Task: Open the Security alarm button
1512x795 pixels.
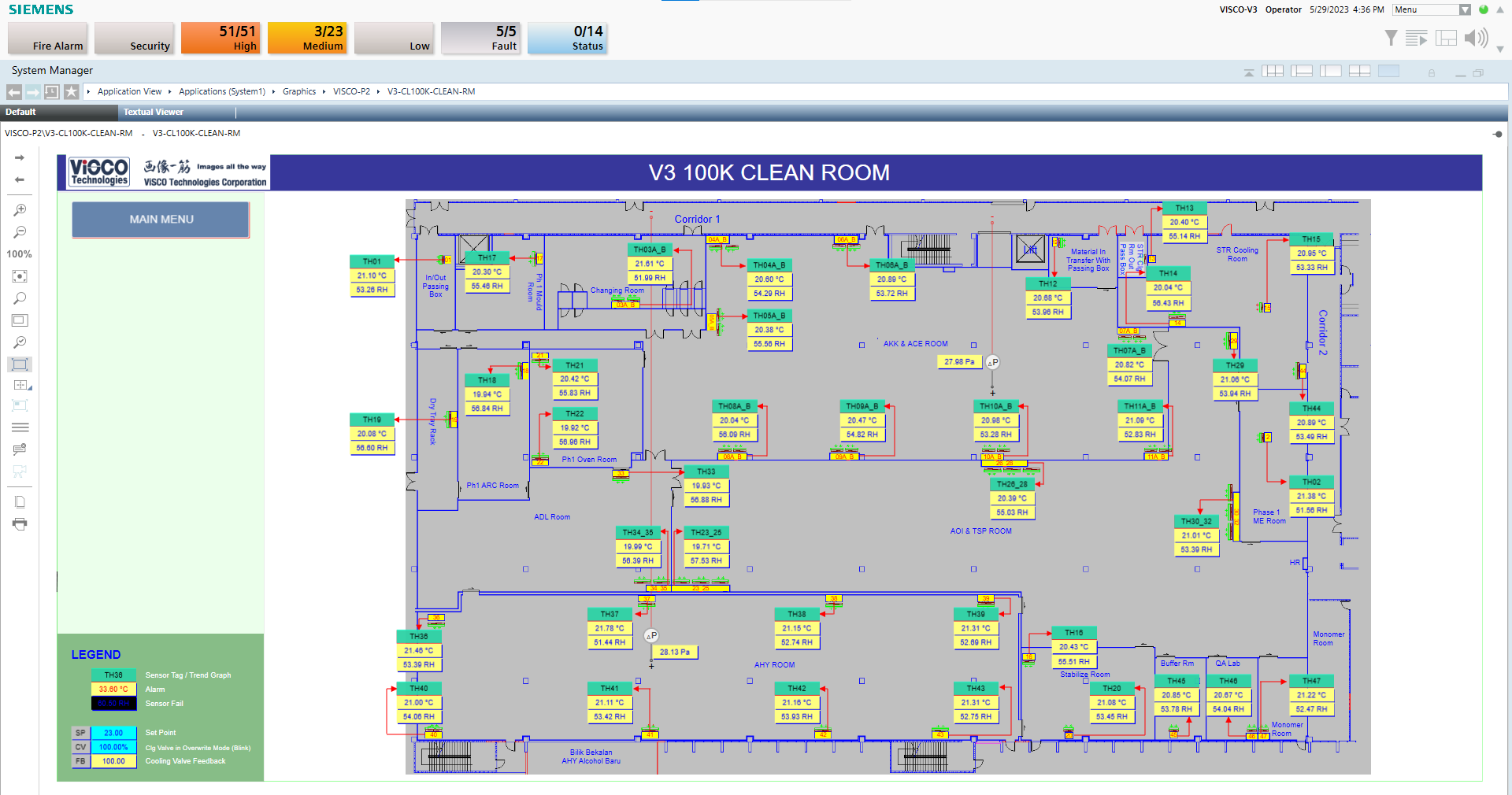Action: click(134, 38)
